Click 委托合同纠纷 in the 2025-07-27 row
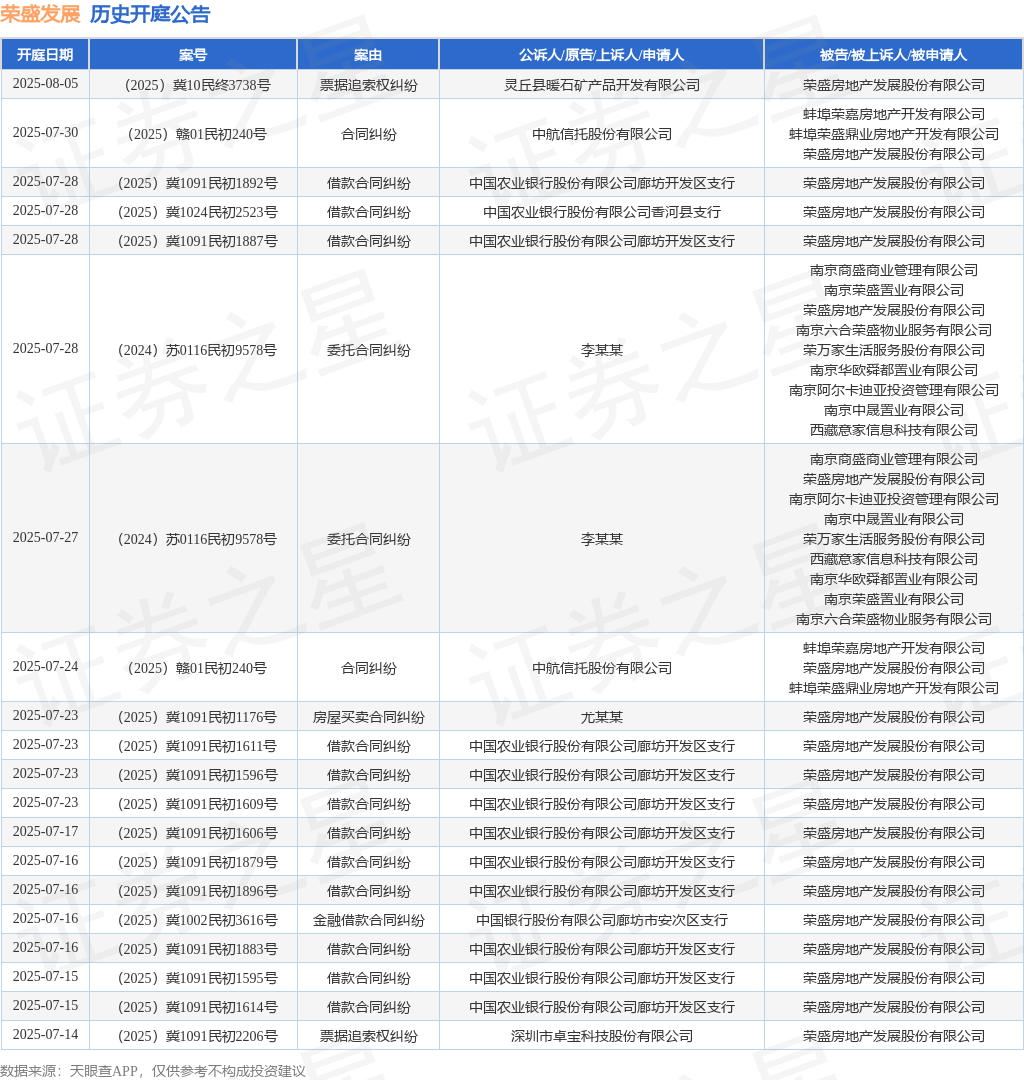The height and width of the screenshot is (1080, 1024). (368, 539)
